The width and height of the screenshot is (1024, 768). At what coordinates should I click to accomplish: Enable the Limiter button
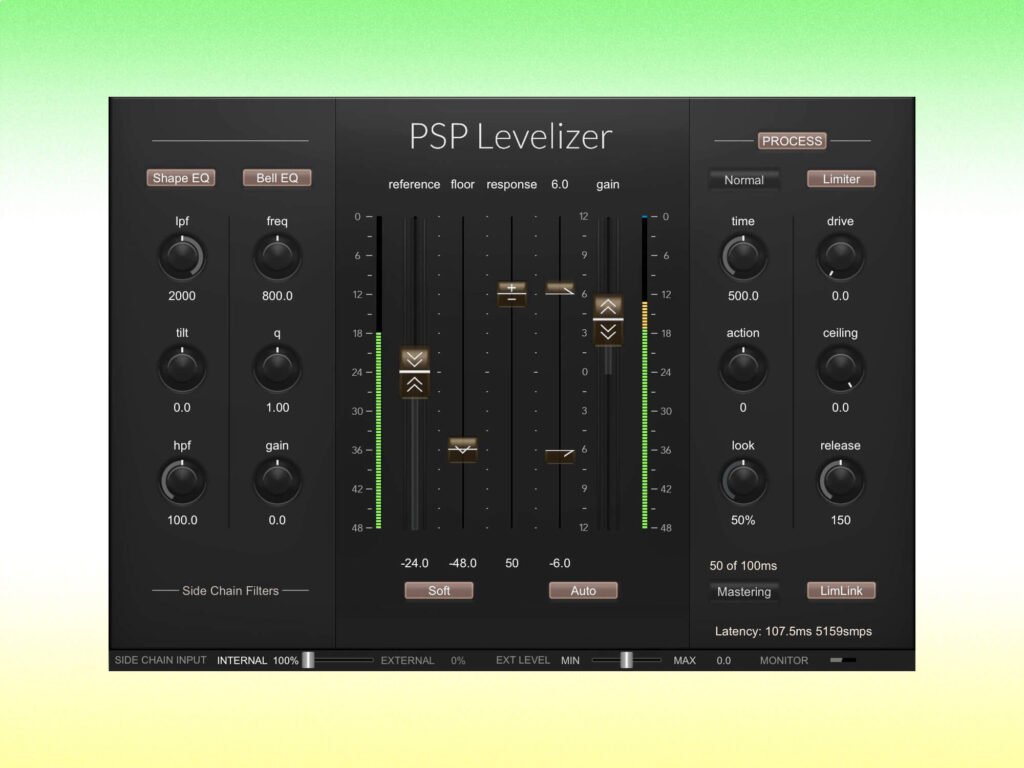841,179
